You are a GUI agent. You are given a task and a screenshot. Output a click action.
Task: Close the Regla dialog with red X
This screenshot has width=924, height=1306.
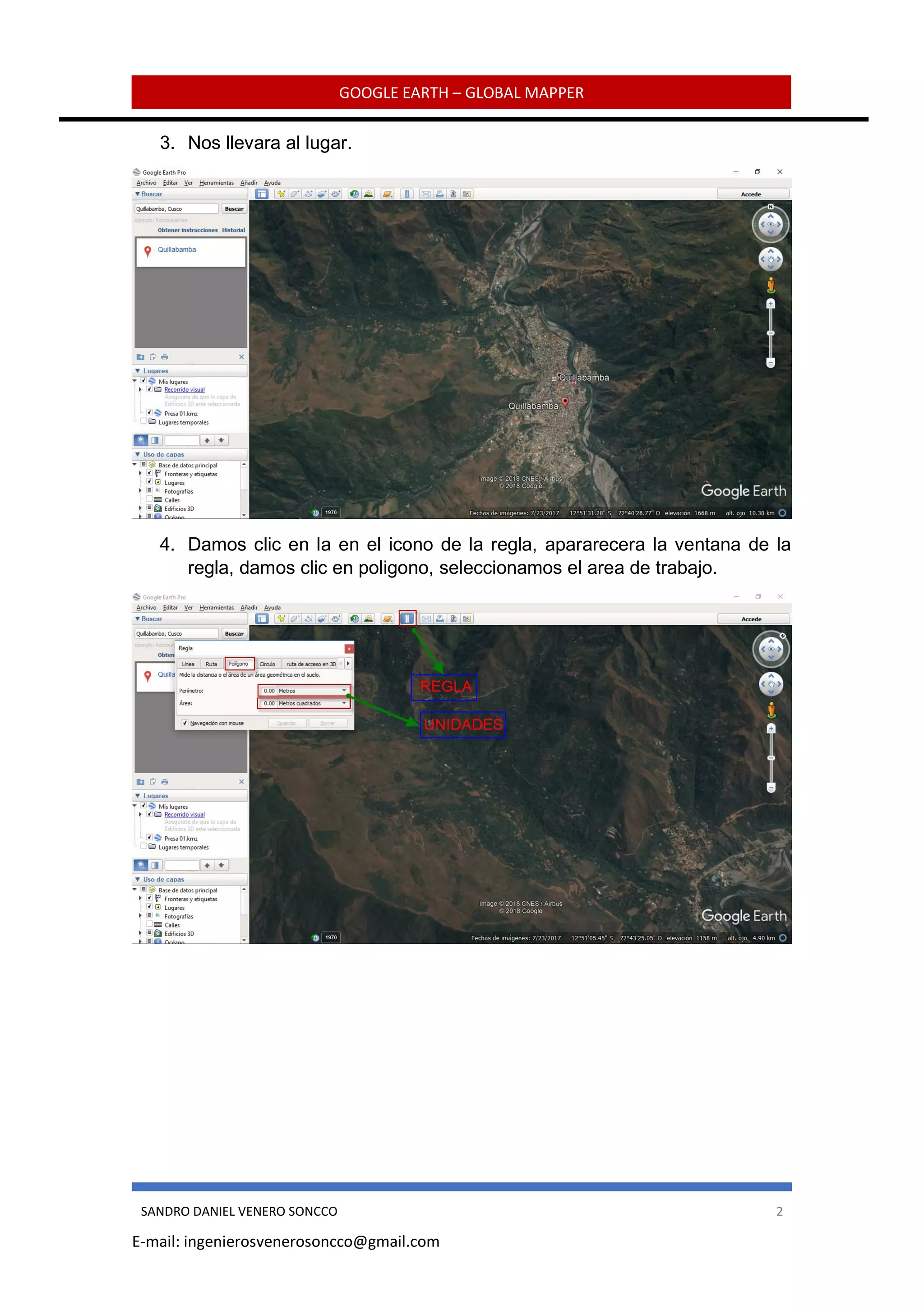(x=349, y=648)
